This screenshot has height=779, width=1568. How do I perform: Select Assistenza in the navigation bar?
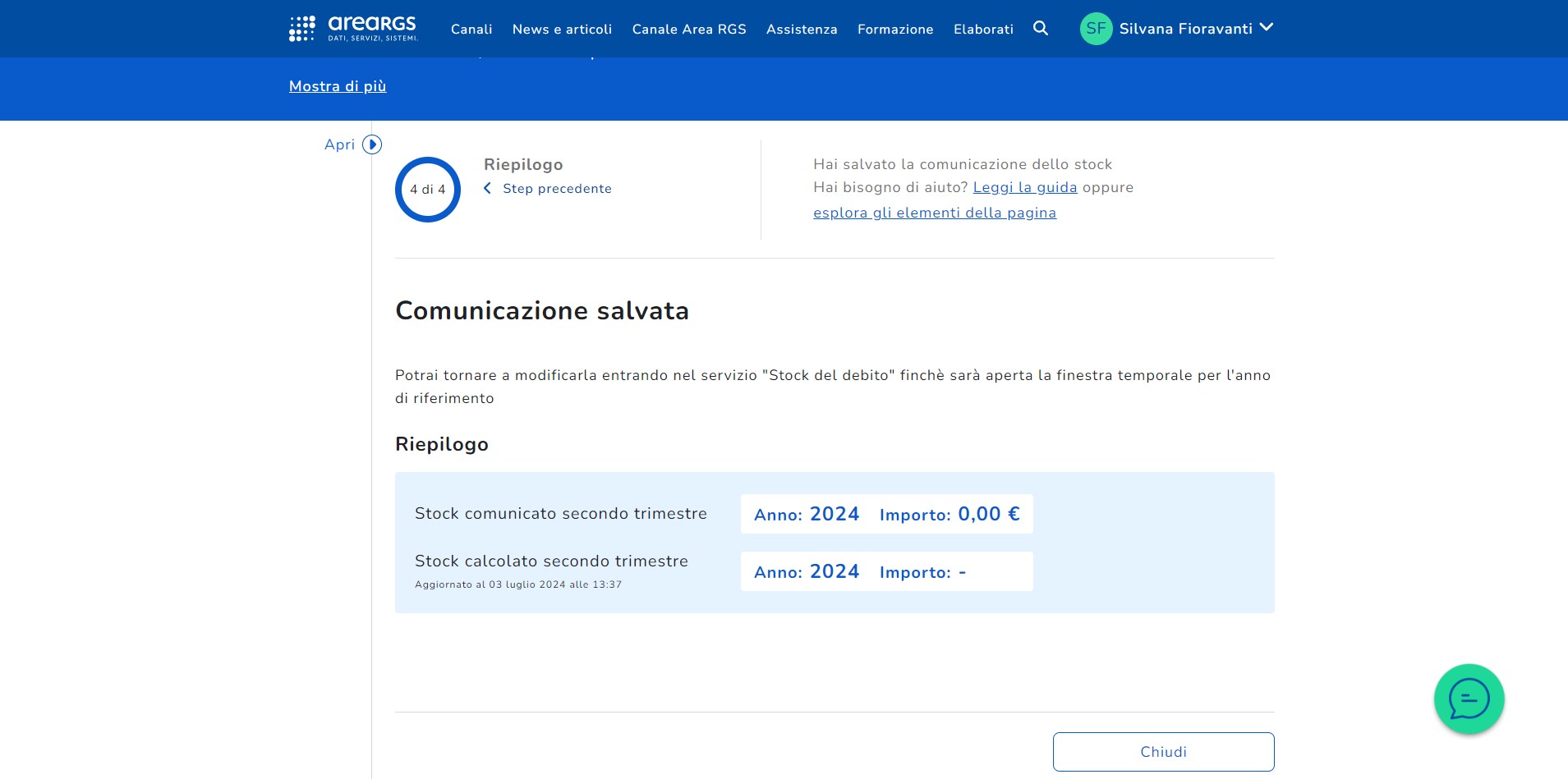(802, 30)
